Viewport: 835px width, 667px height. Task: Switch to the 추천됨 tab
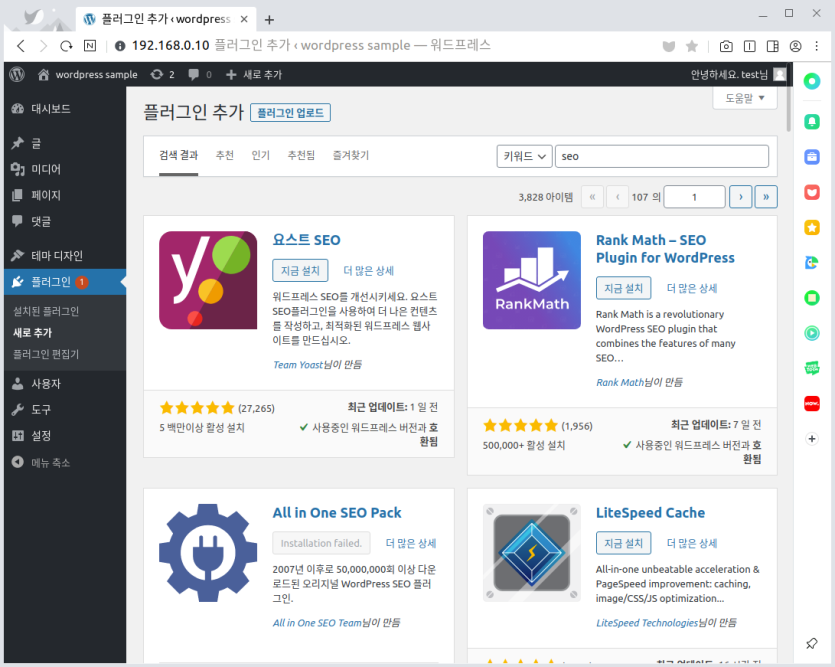pyautogui.click(x=301, y=155)
